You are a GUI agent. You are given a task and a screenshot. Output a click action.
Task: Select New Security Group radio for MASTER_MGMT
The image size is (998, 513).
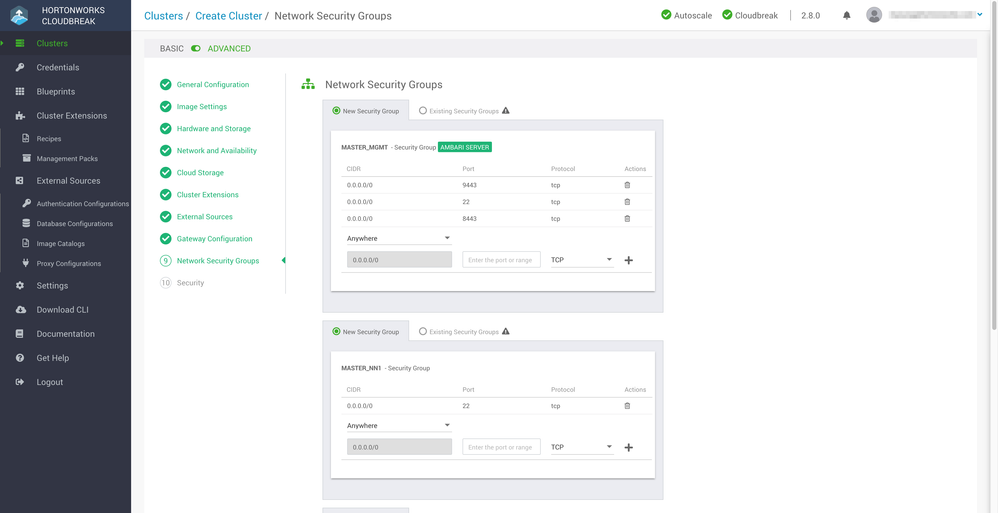[336, 111]
